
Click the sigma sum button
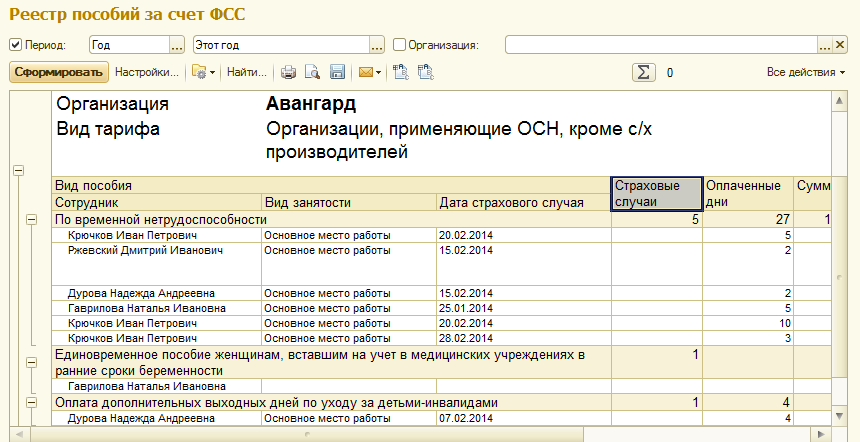point(644,72)
